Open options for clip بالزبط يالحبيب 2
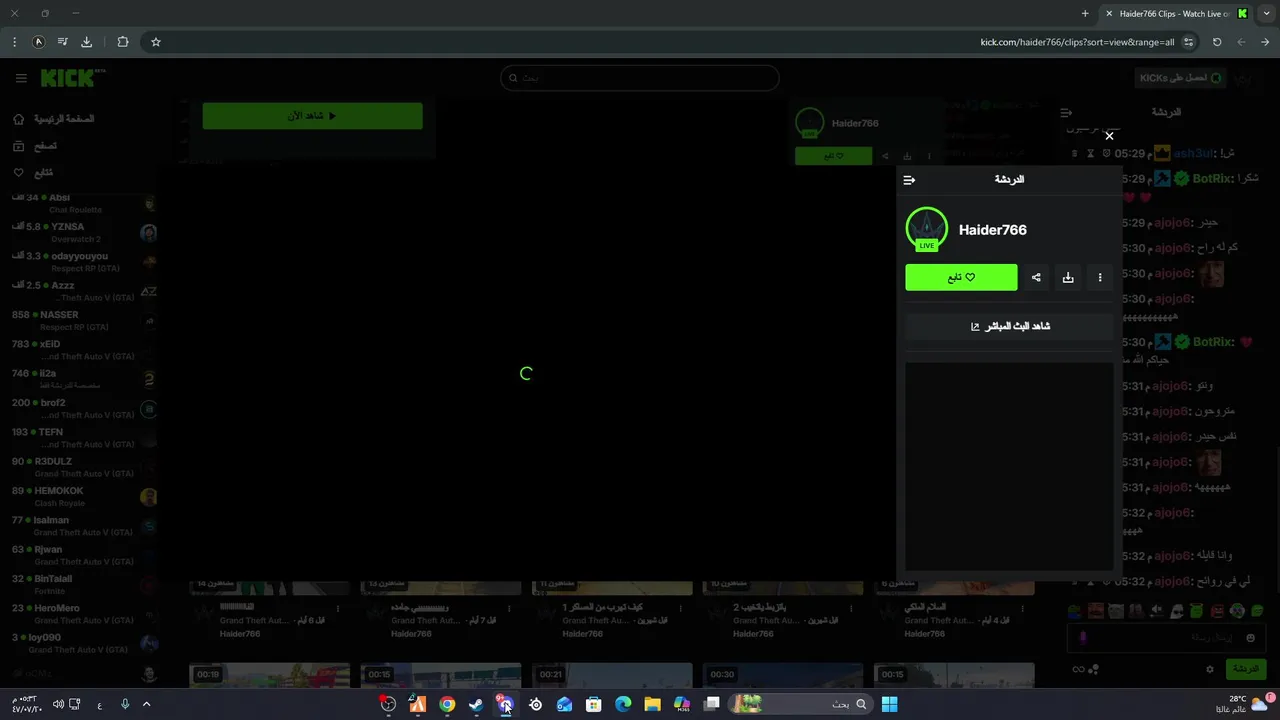 point(851,608)
